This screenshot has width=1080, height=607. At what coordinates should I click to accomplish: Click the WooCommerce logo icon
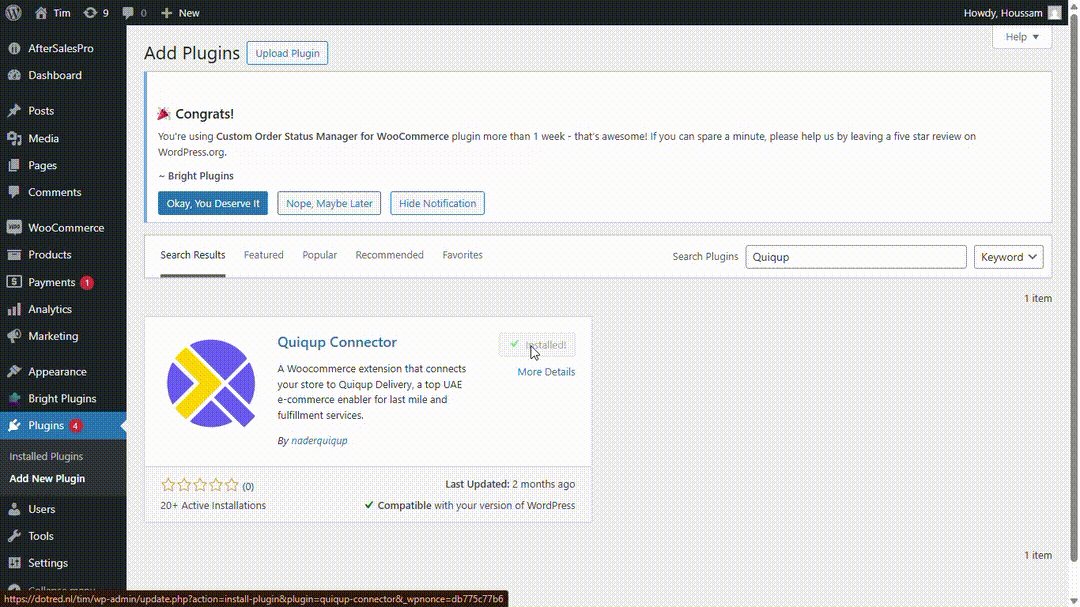(x=14, y=227)
